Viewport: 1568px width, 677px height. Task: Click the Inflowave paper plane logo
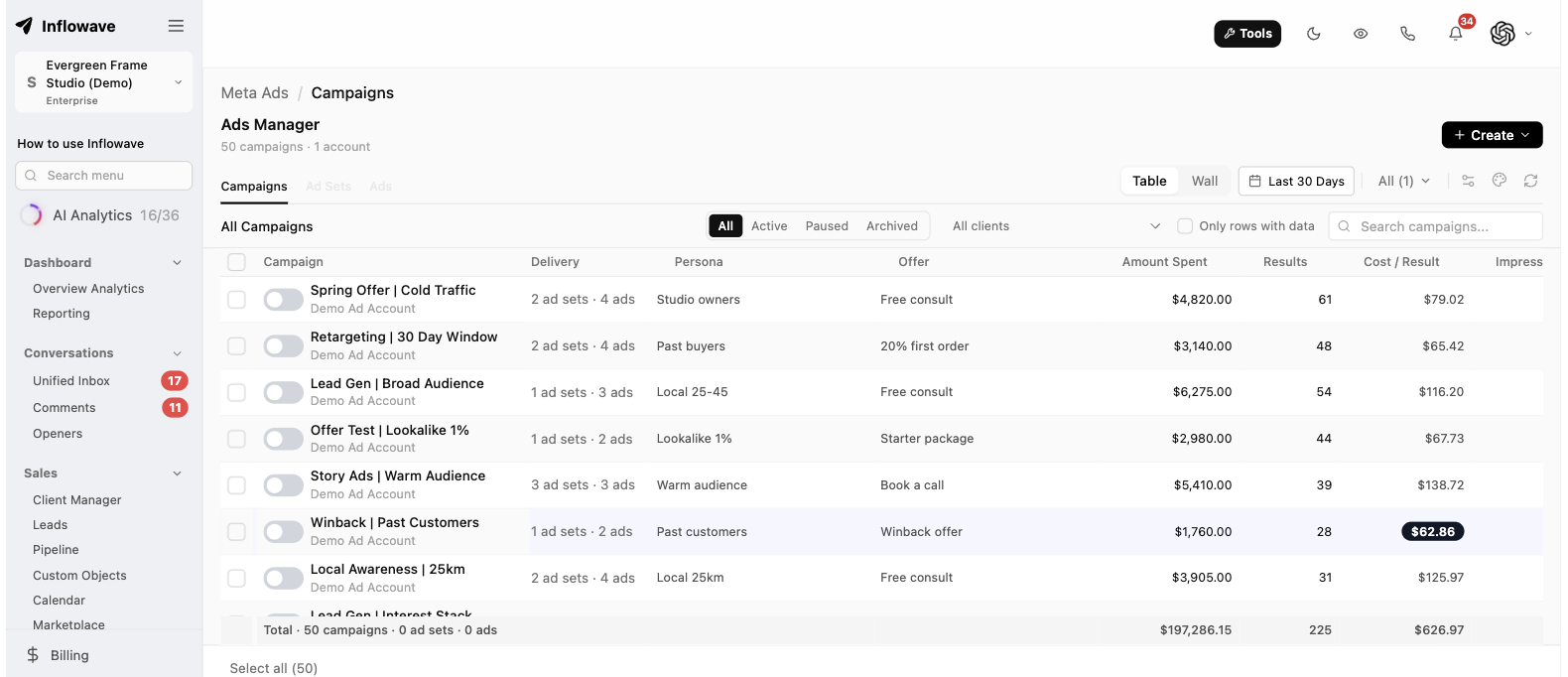point(24,26)
